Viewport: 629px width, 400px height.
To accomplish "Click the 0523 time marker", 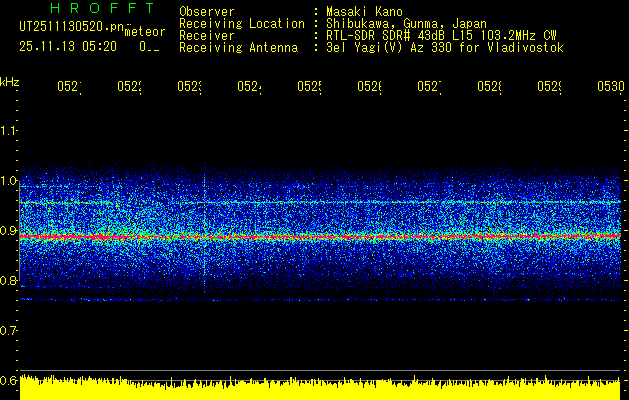I will tap(189, 86).
